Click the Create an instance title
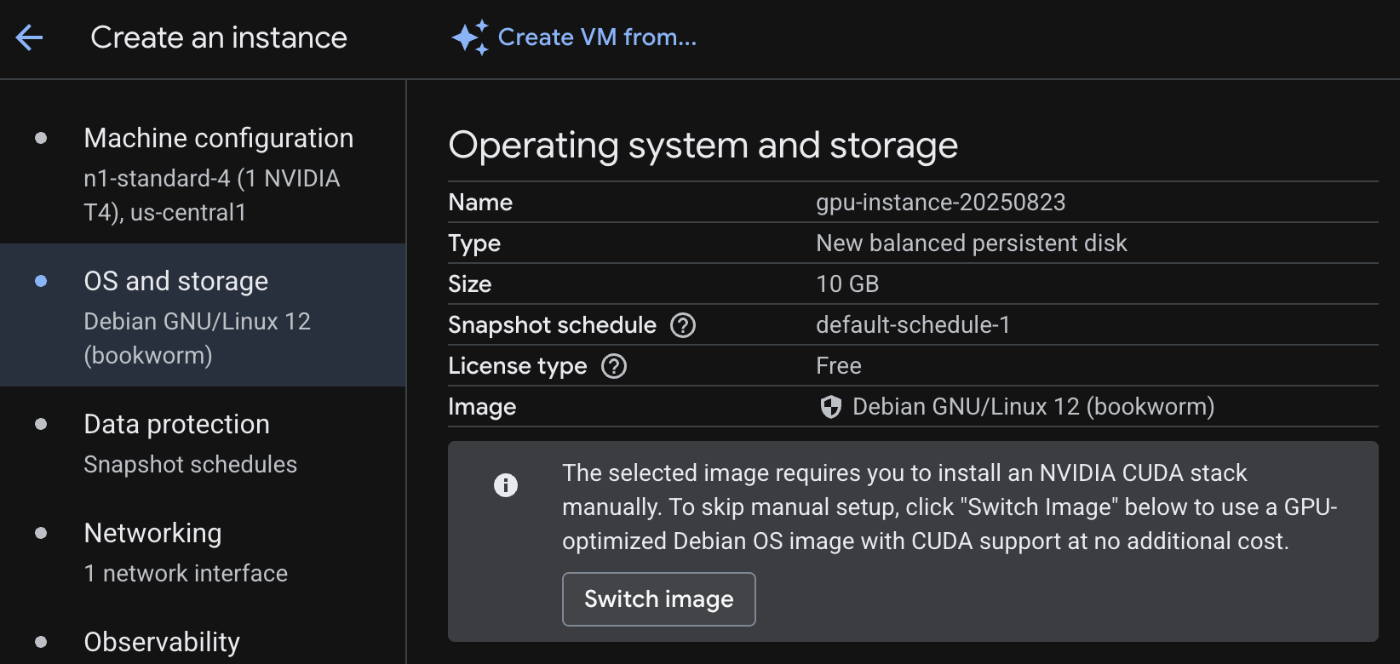Image resolution: width=1400 pixels, height=664 pixels. pyautogui.click(x=219, y=38)
